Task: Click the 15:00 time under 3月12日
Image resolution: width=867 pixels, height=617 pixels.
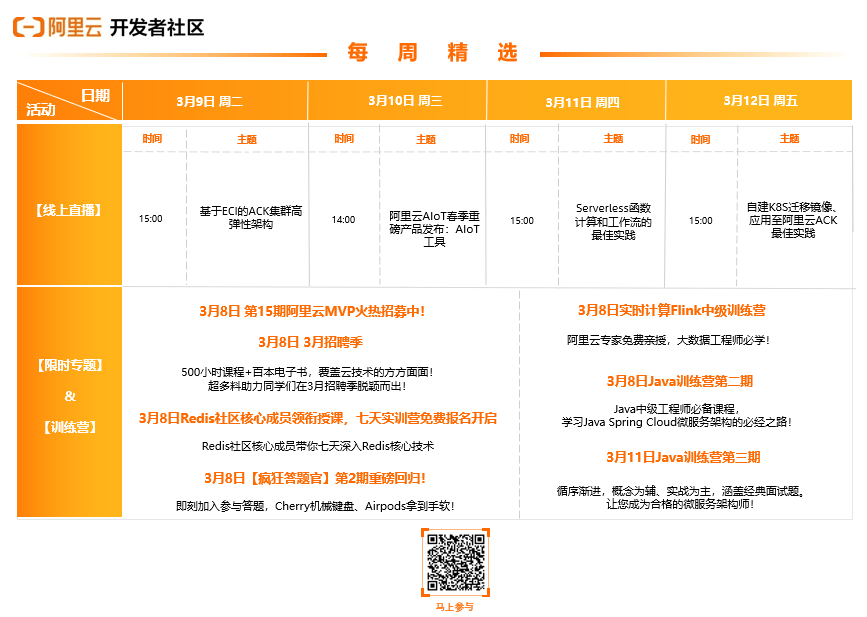Action: click(701, 221)
